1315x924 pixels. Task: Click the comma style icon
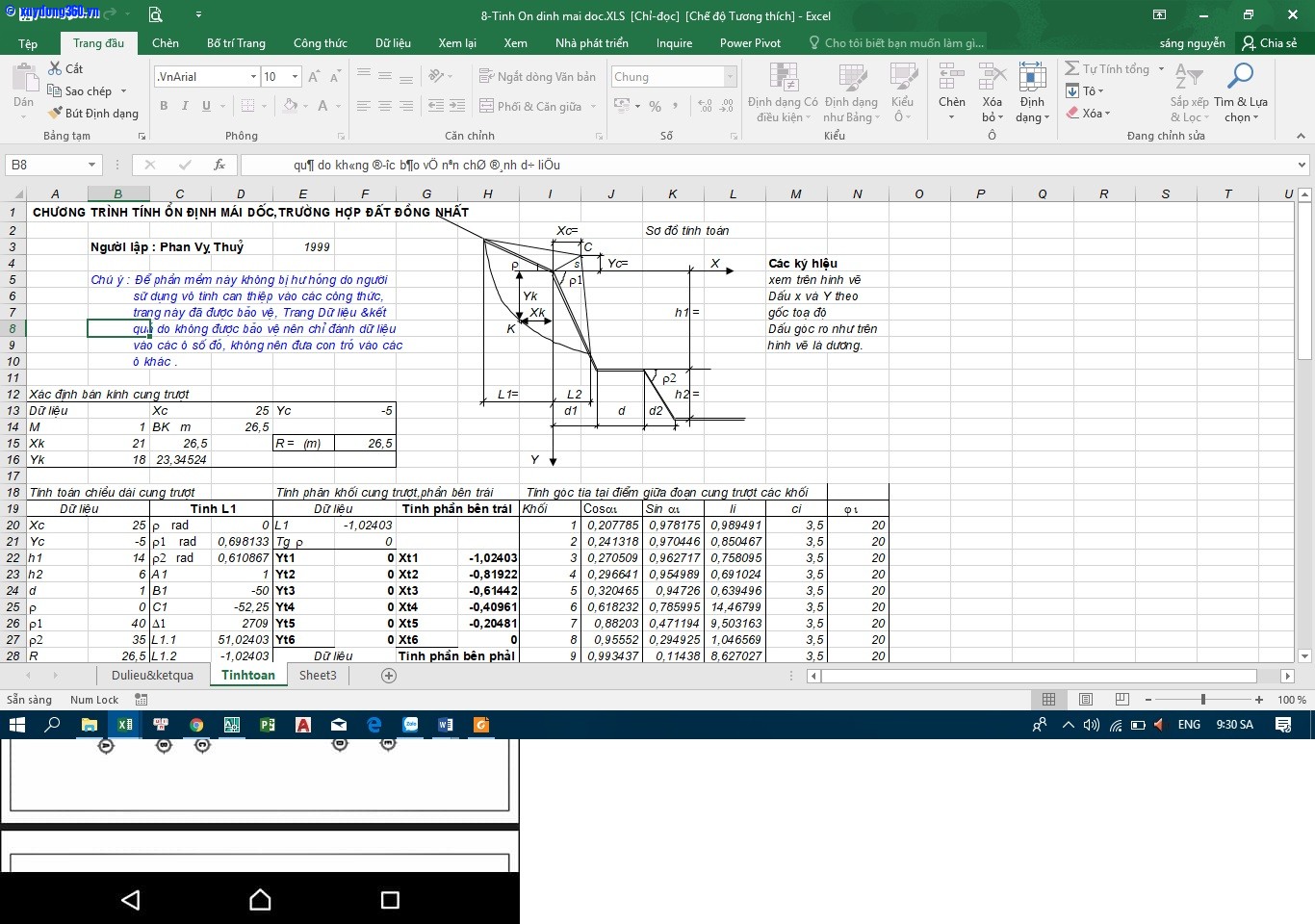(x=676, y=106)
